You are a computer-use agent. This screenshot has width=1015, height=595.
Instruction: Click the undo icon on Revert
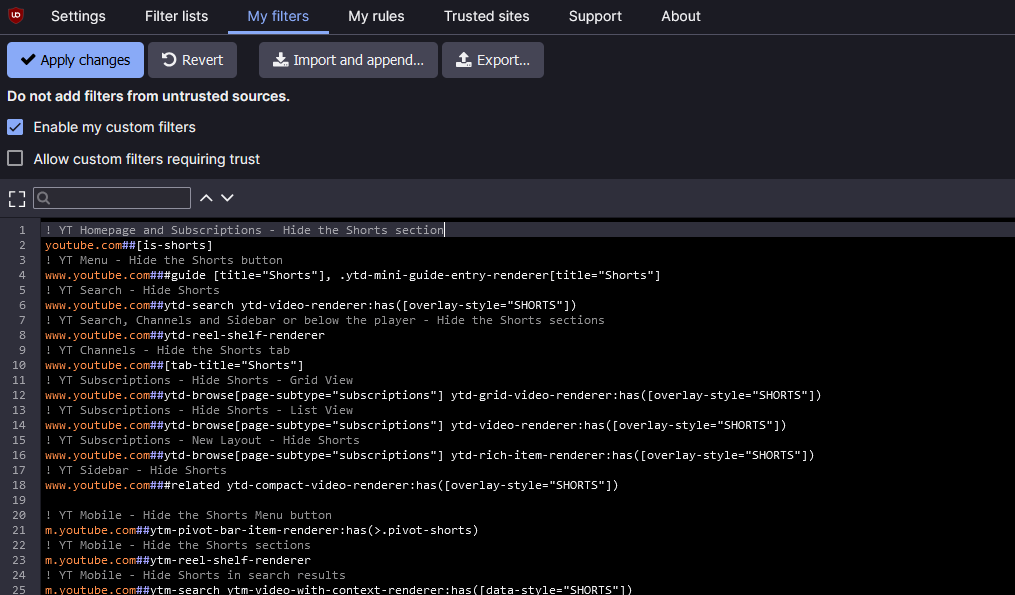[x=169, y=60]
